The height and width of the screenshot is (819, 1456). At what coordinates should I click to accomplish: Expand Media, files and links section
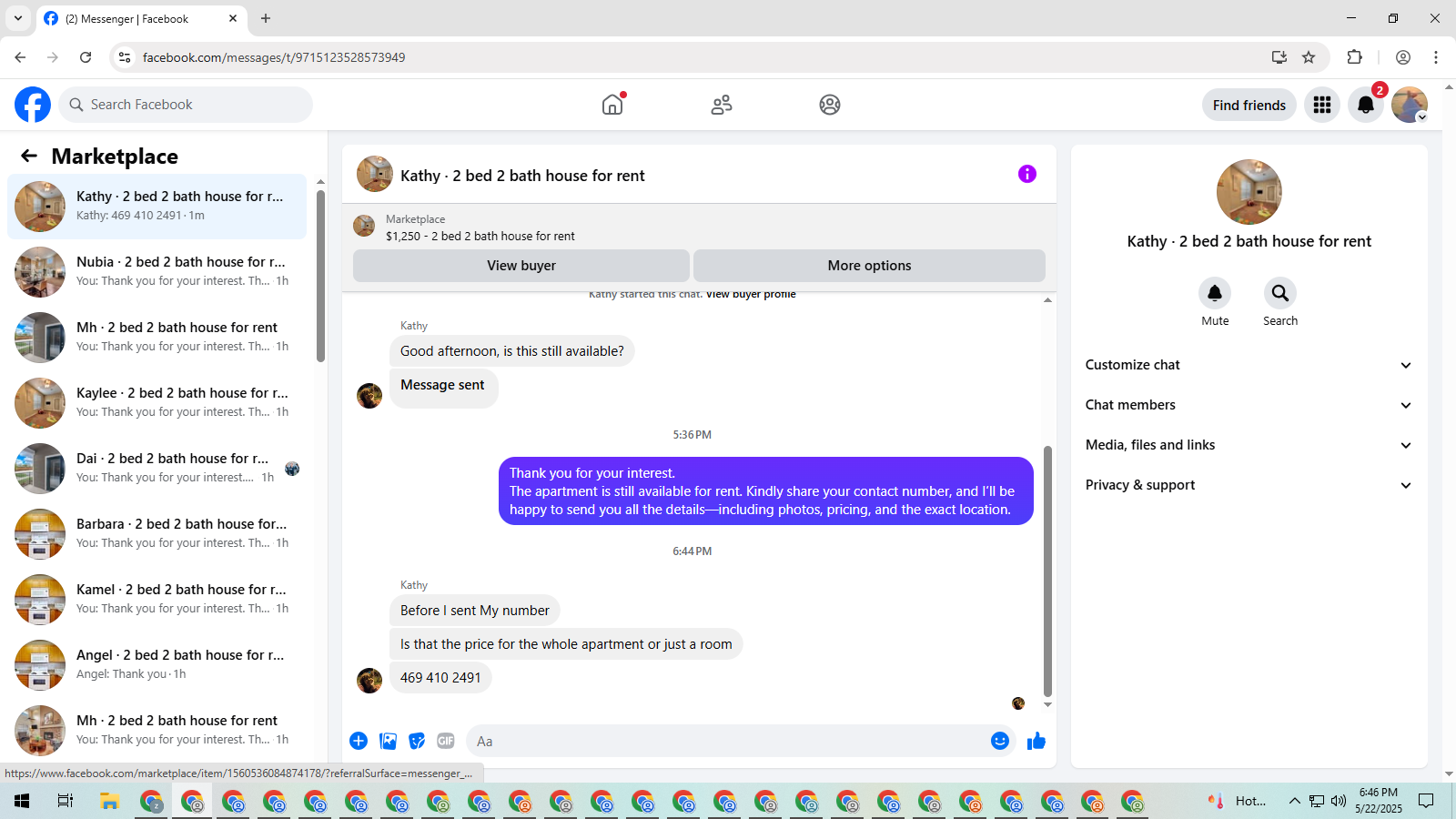(1249, 445)
